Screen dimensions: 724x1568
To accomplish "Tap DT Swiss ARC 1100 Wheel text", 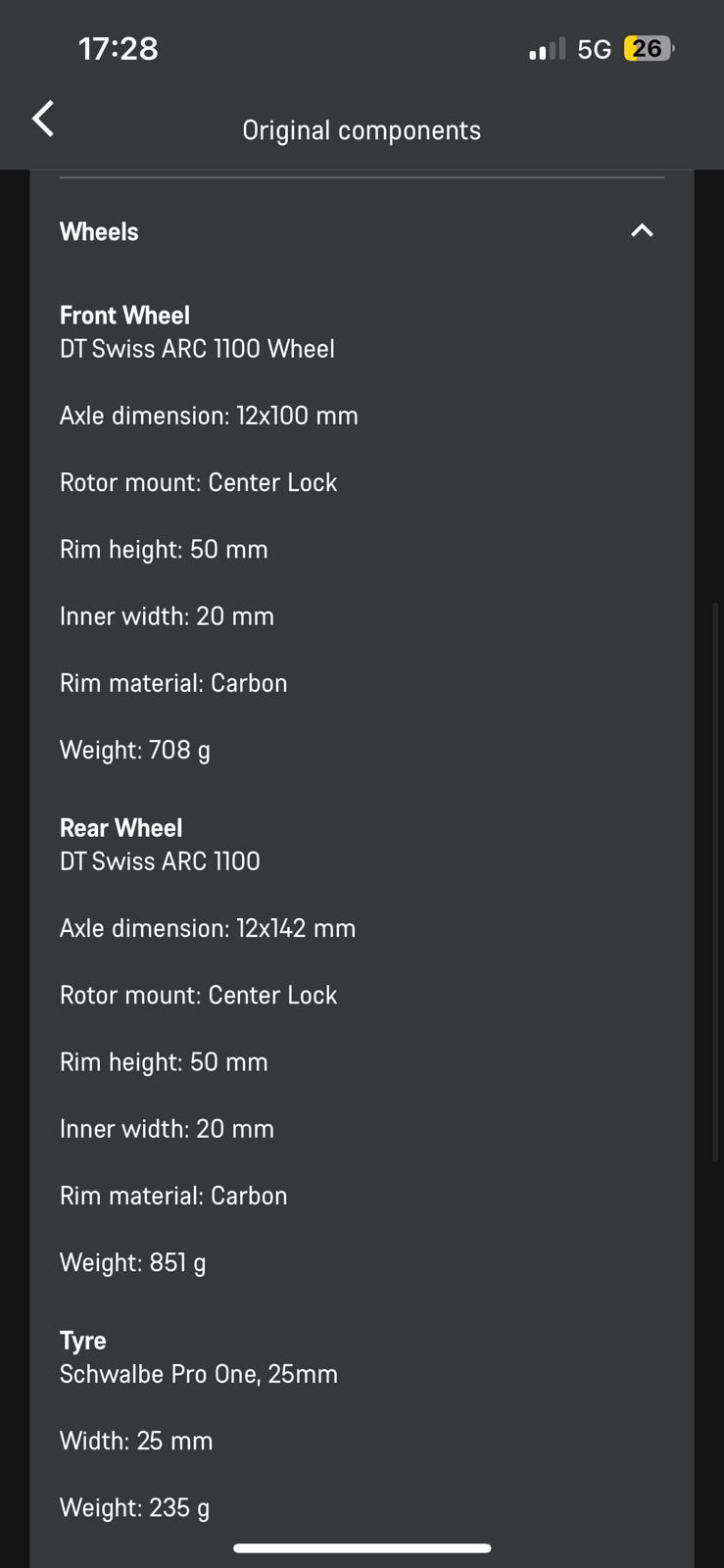I will (x=197, y=349).
